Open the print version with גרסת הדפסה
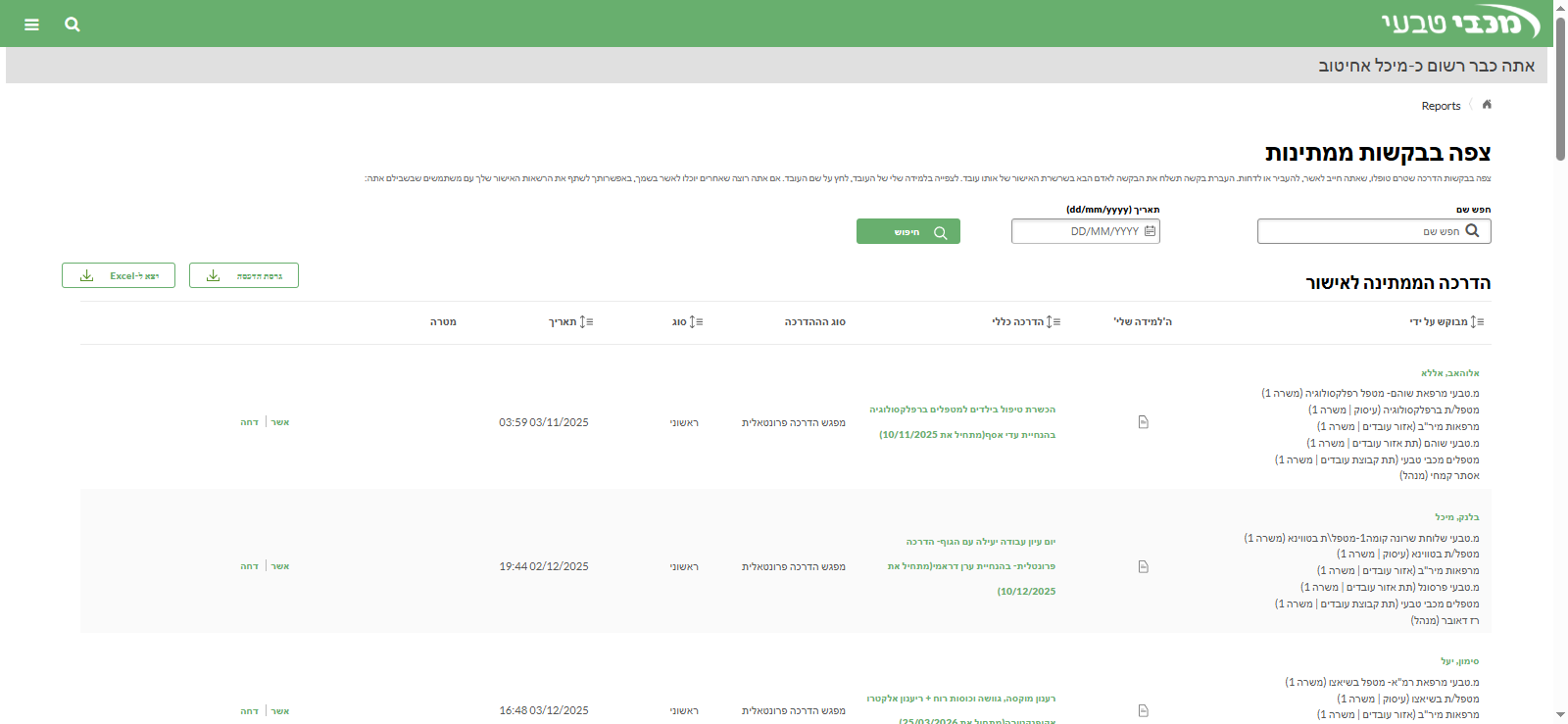The height and width of the screenshot is (724, 1568). point(244,275)
